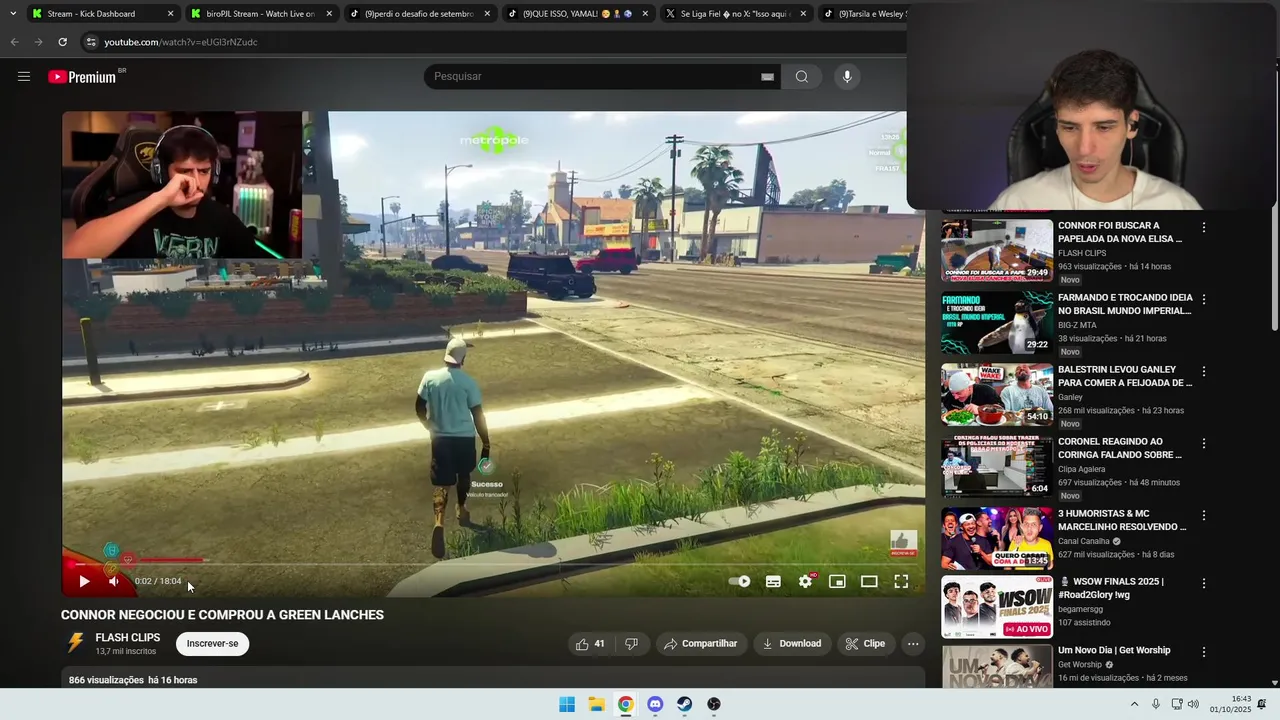Open CONNOR FOI BUSCAR A PAPELADA video thumbnail
The image size is (1280, 720).
[997, 250]
